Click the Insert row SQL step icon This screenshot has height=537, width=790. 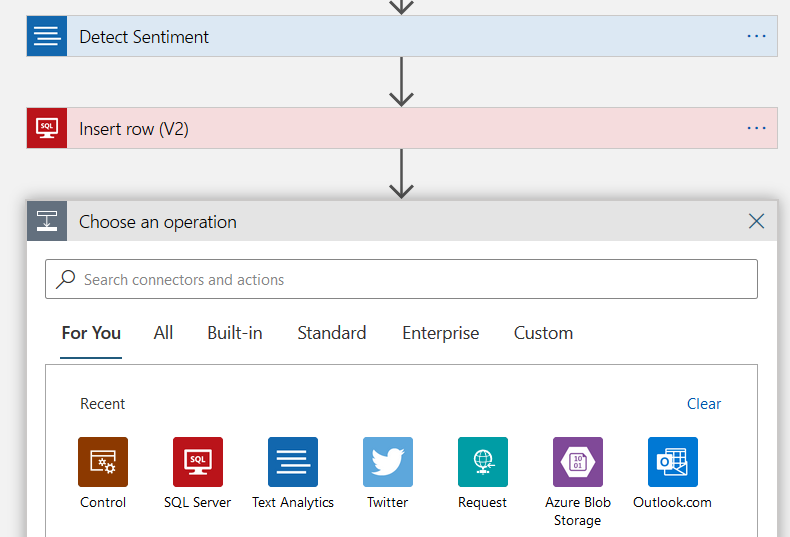tap(47, 128)
